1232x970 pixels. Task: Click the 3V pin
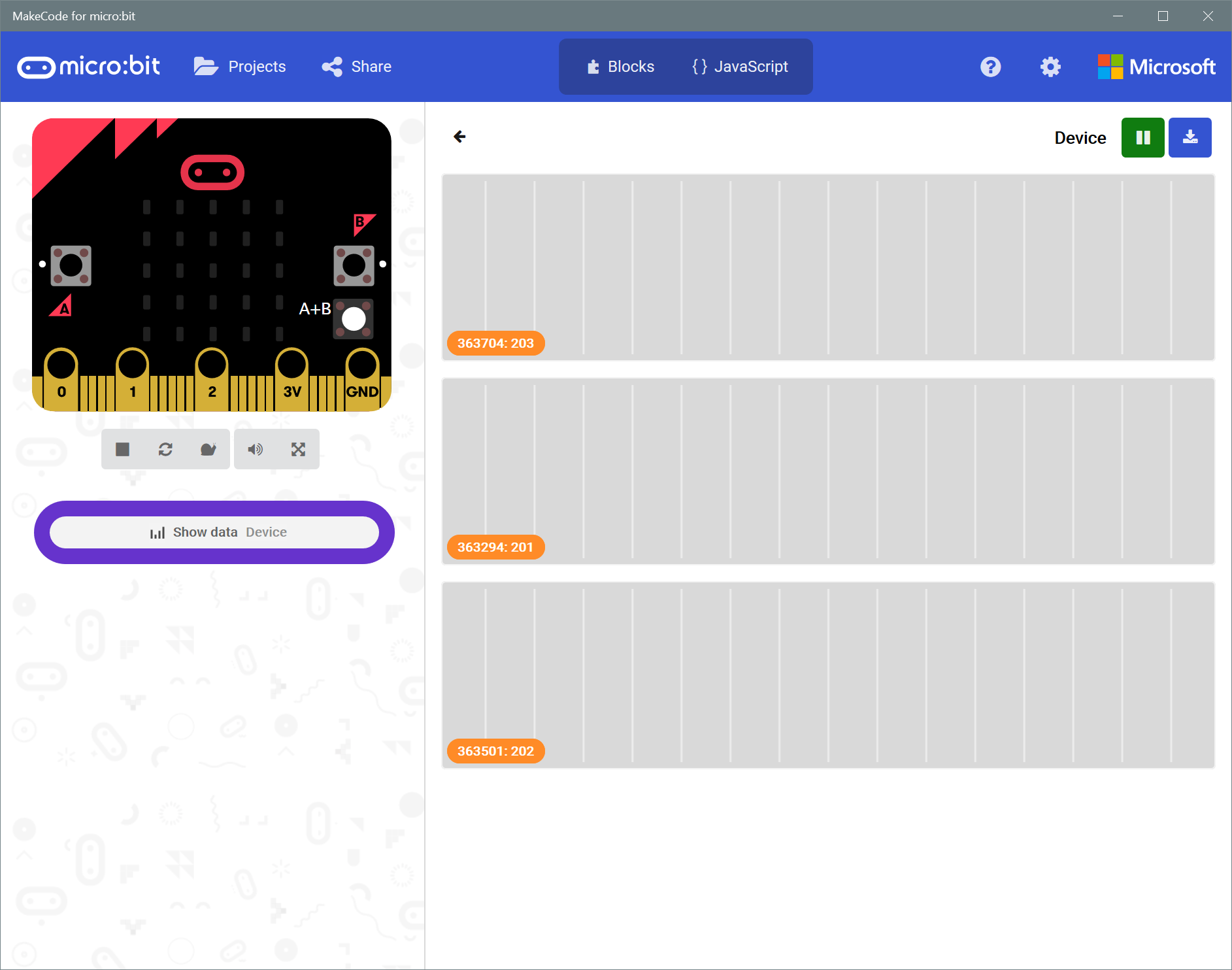pyautogui.click(x=291, y=379)
